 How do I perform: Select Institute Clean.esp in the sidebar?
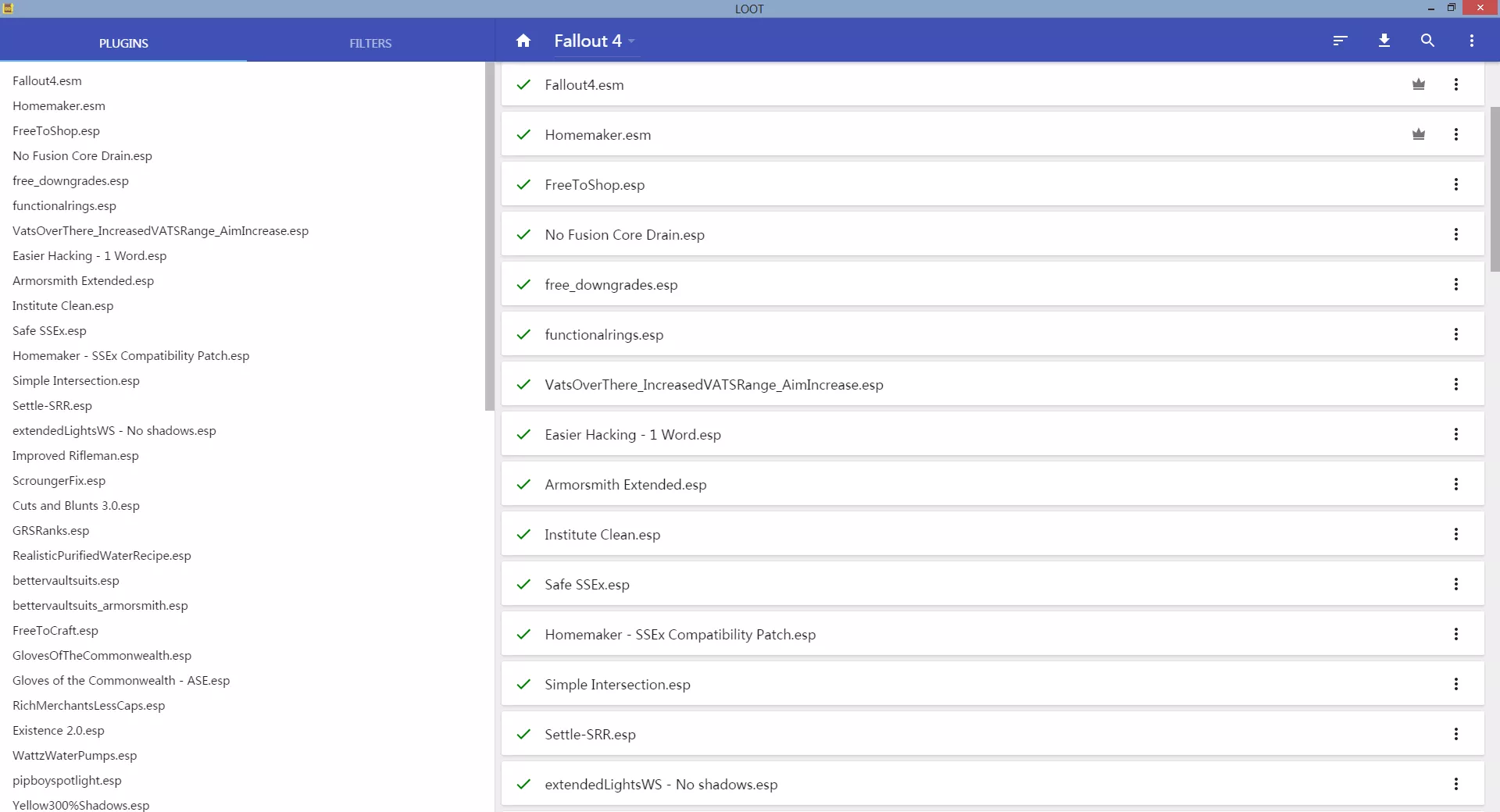pos(62,305)
